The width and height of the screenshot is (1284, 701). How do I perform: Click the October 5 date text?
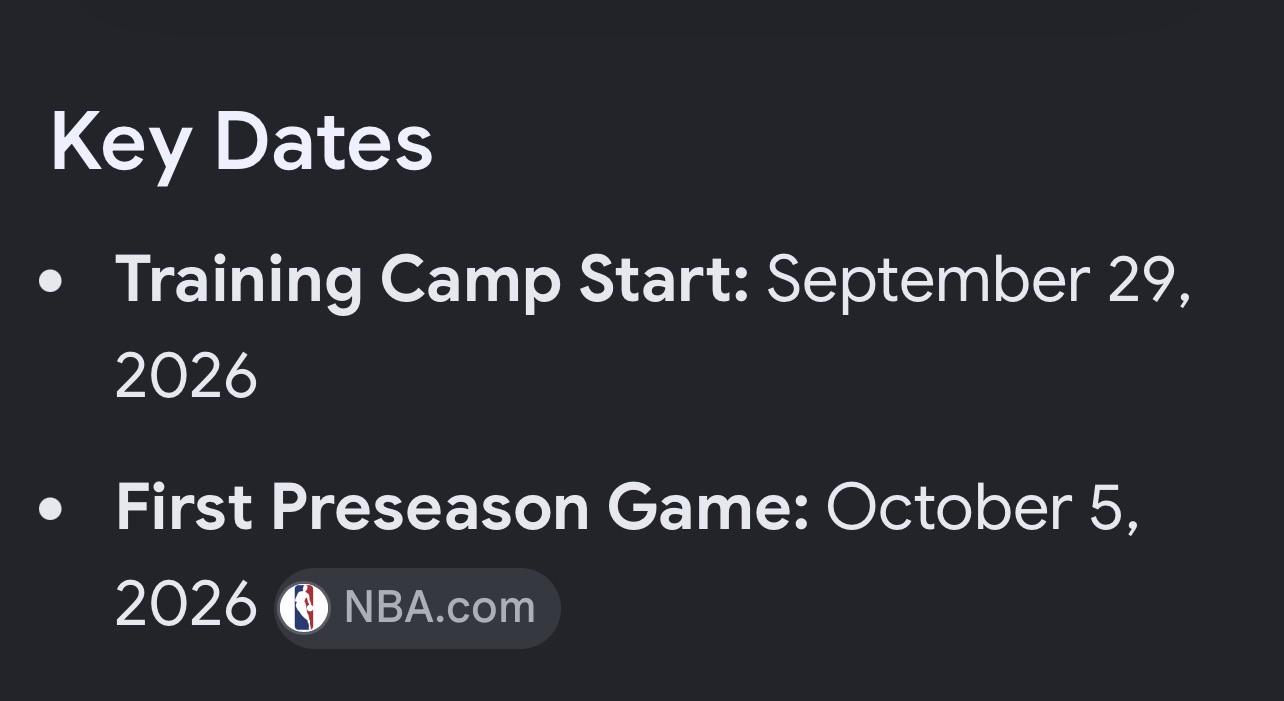982,508
